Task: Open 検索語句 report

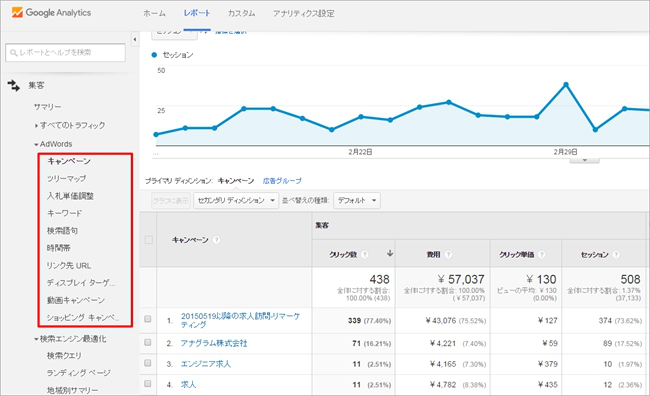Action: point(62,231)
